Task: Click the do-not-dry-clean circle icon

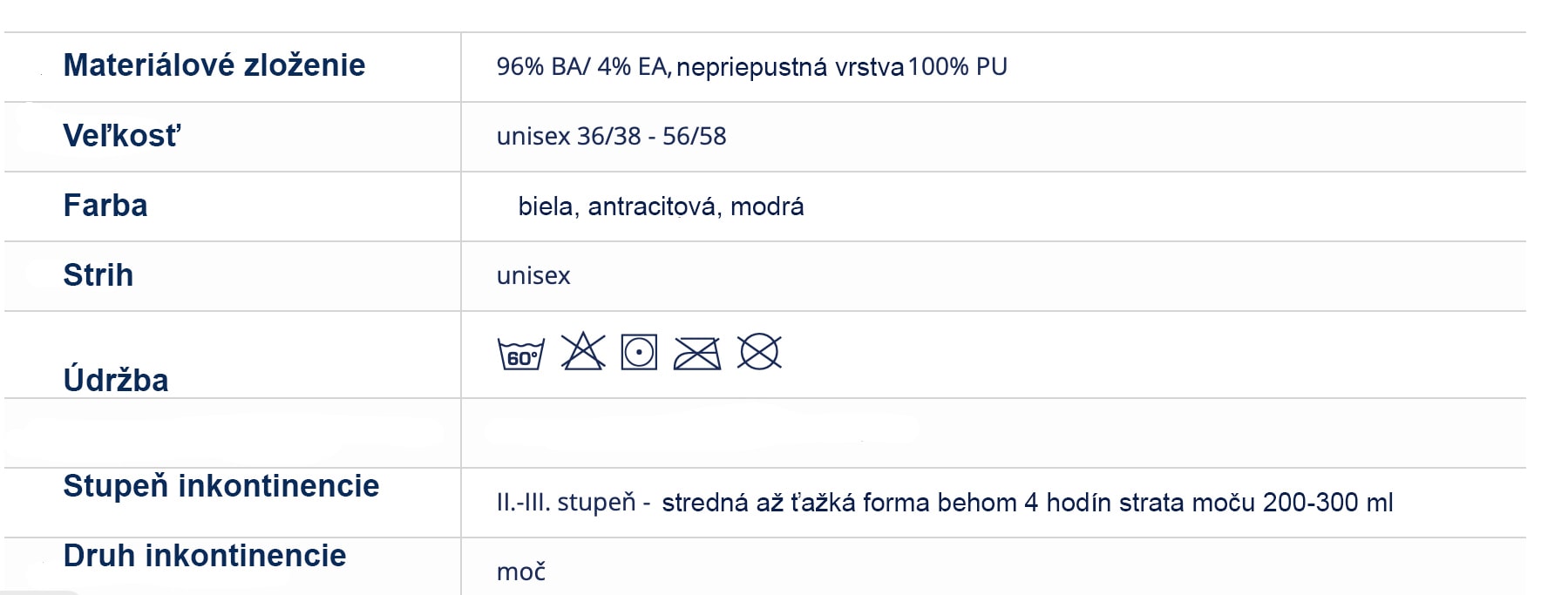Action: [x=759, y=352]
